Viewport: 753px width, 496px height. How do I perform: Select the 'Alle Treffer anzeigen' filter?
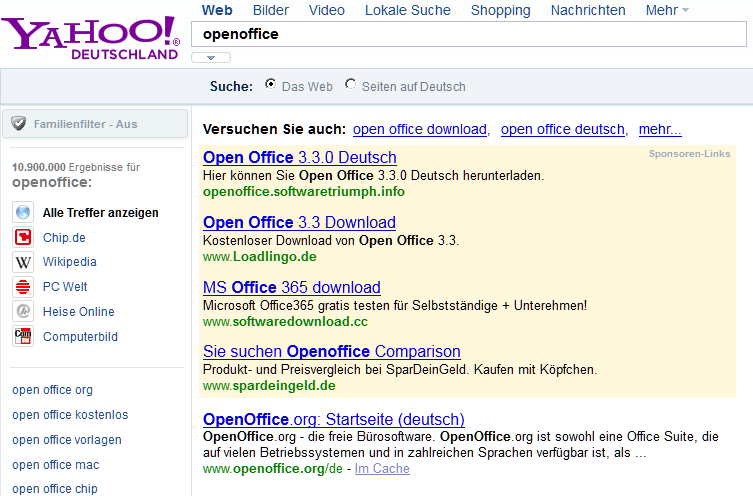point(100,212)
